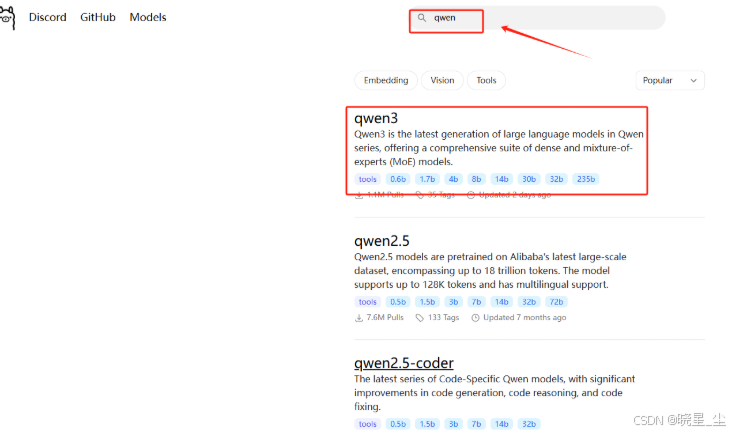Select the 7b tag under qwen2.5
The width and height of the screenshot is (737, 433).
coord(476,302)
